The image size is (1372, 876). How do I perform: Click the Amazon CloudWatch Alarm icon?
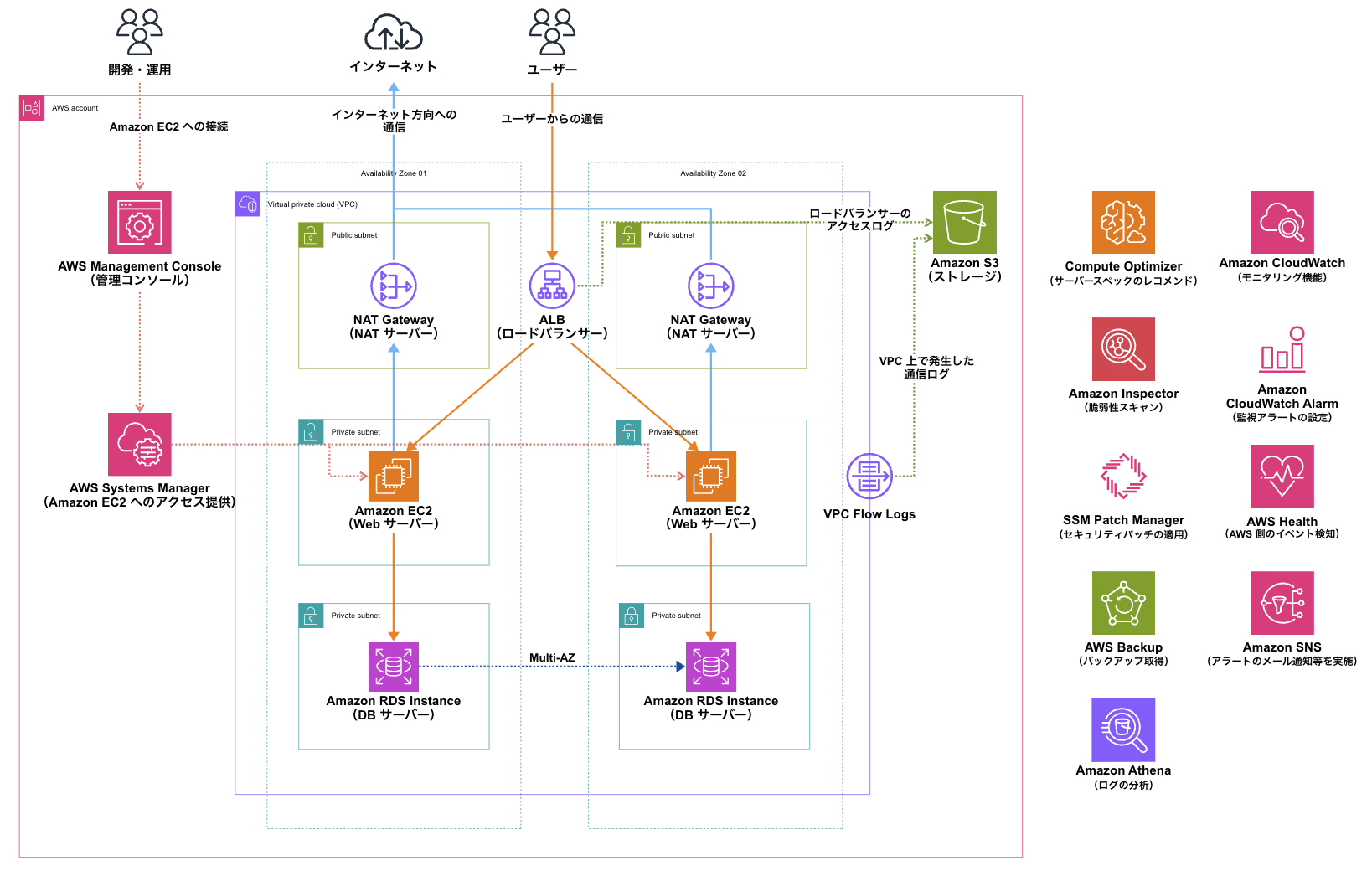coord(1282,349)
